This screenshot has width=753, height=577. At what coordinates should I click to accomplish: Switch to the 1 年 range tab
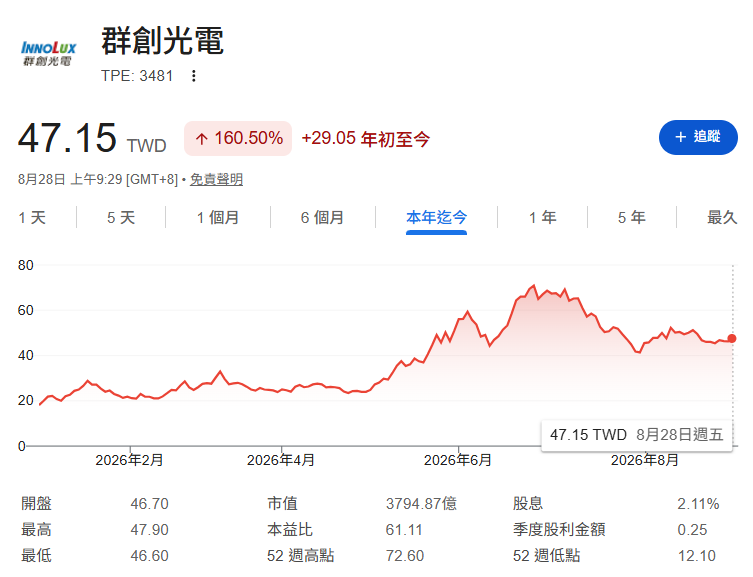[x=543, y=217]
